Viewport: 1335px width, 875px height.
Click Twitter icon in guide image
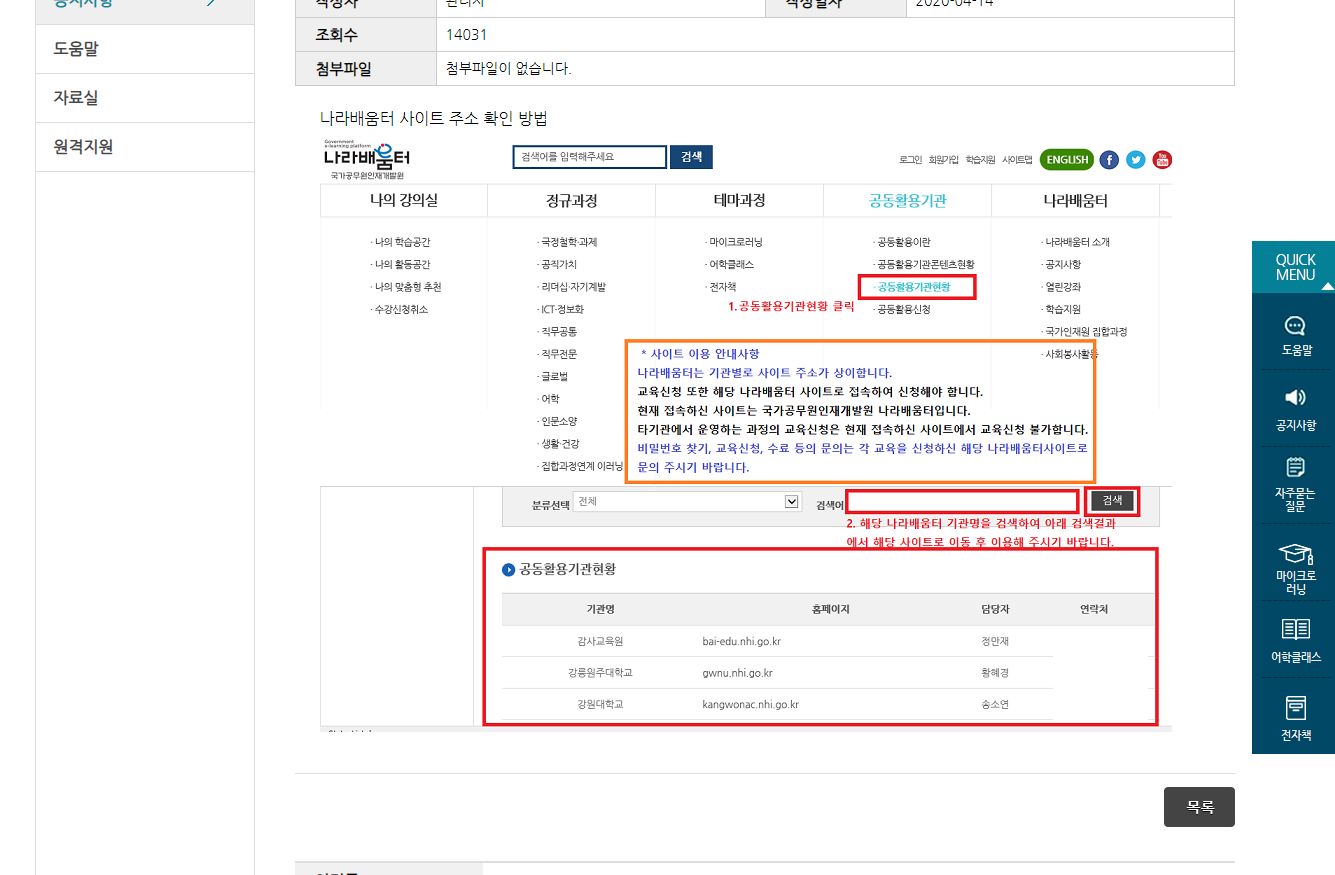[1136, 160]
